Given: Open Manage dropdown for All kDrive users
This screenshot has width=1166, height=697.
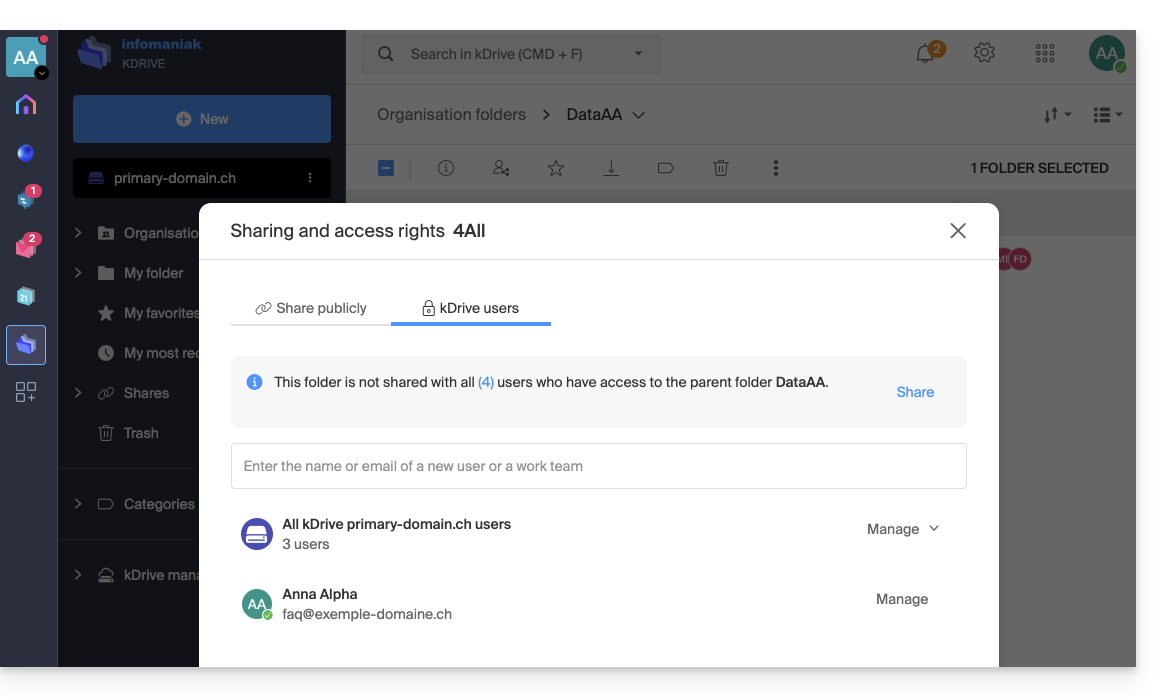Looking at the screenshot, I should (x=902, y=529).
